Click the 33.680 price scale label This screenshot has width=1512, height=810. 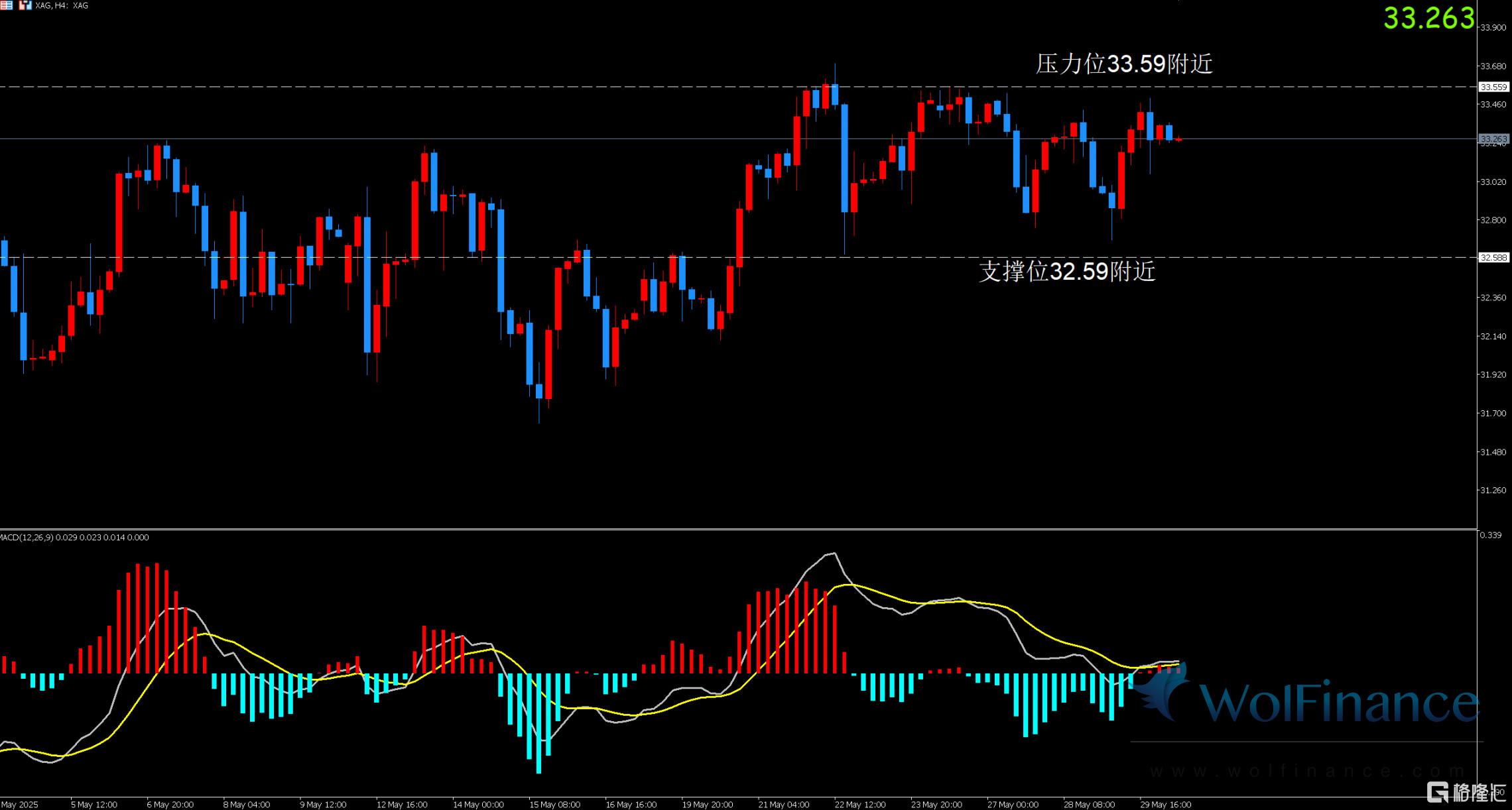(1493, 66)
